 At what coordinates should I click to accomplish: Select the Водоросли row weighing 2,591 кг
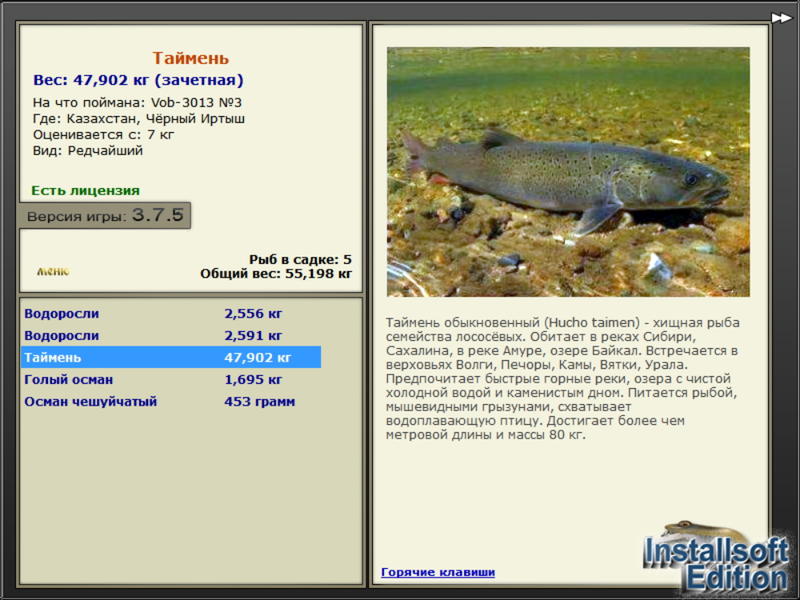[171, 335]
